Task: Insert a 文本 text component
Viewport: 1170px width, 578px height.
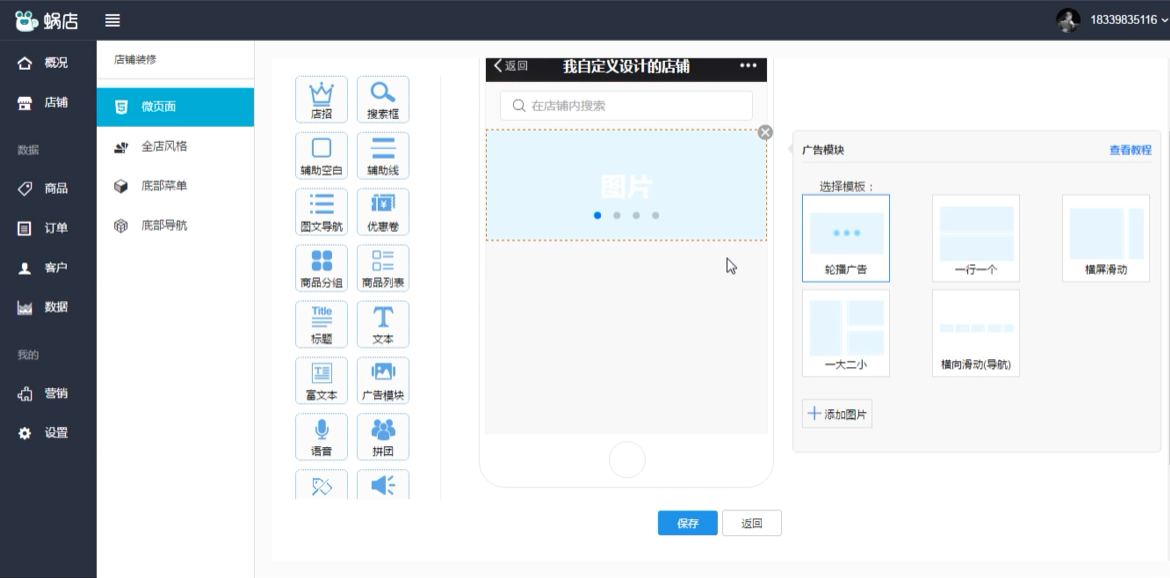Action: [383, 324]
